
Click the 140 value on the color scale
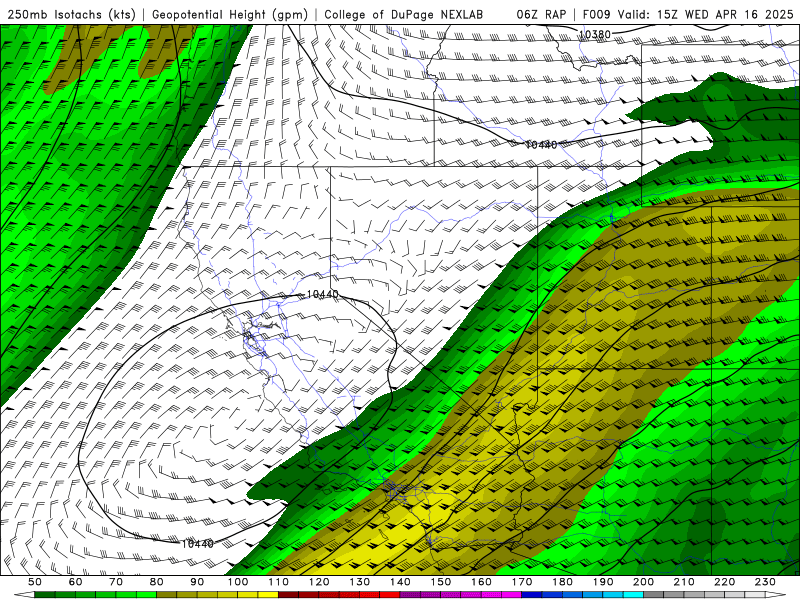coord(400,582)
